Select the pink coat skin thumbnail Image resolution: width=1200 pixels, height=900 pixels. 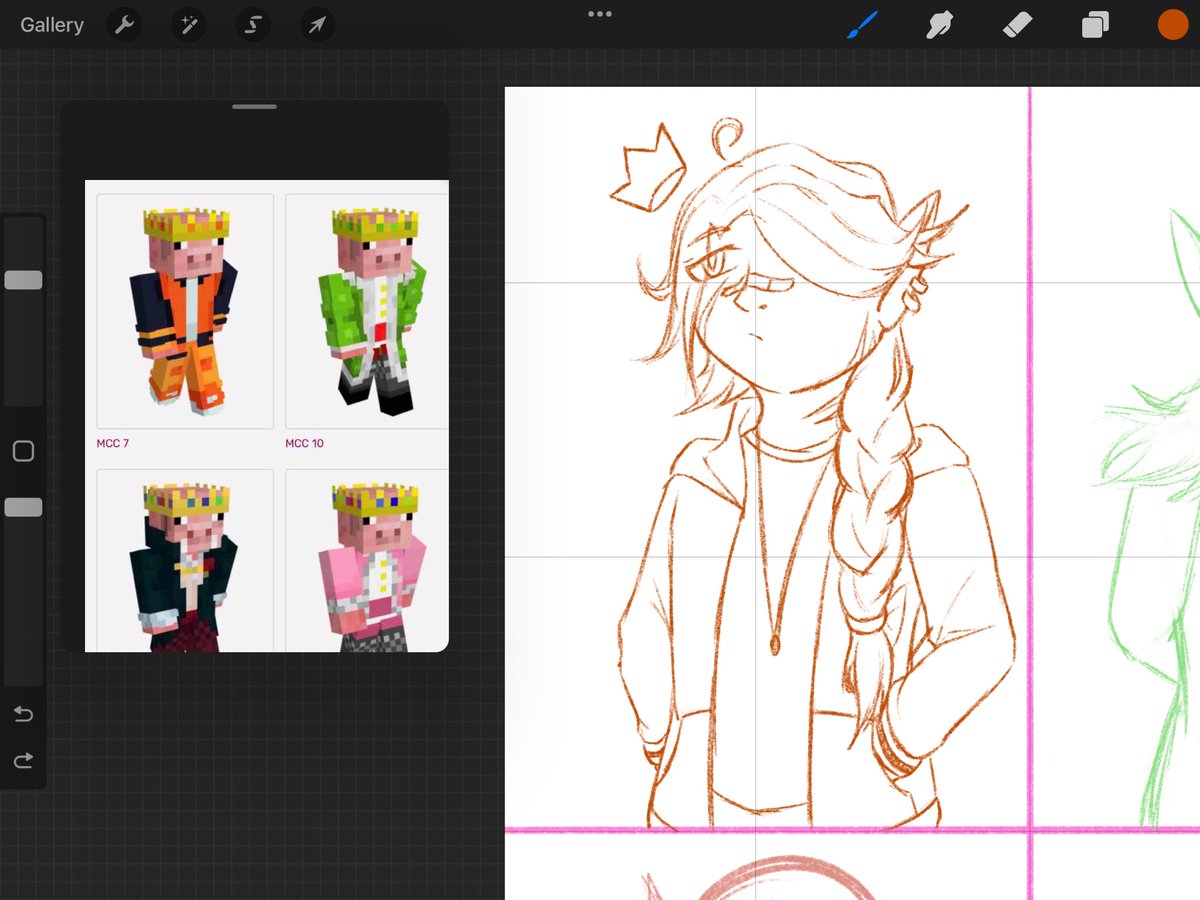367,561
